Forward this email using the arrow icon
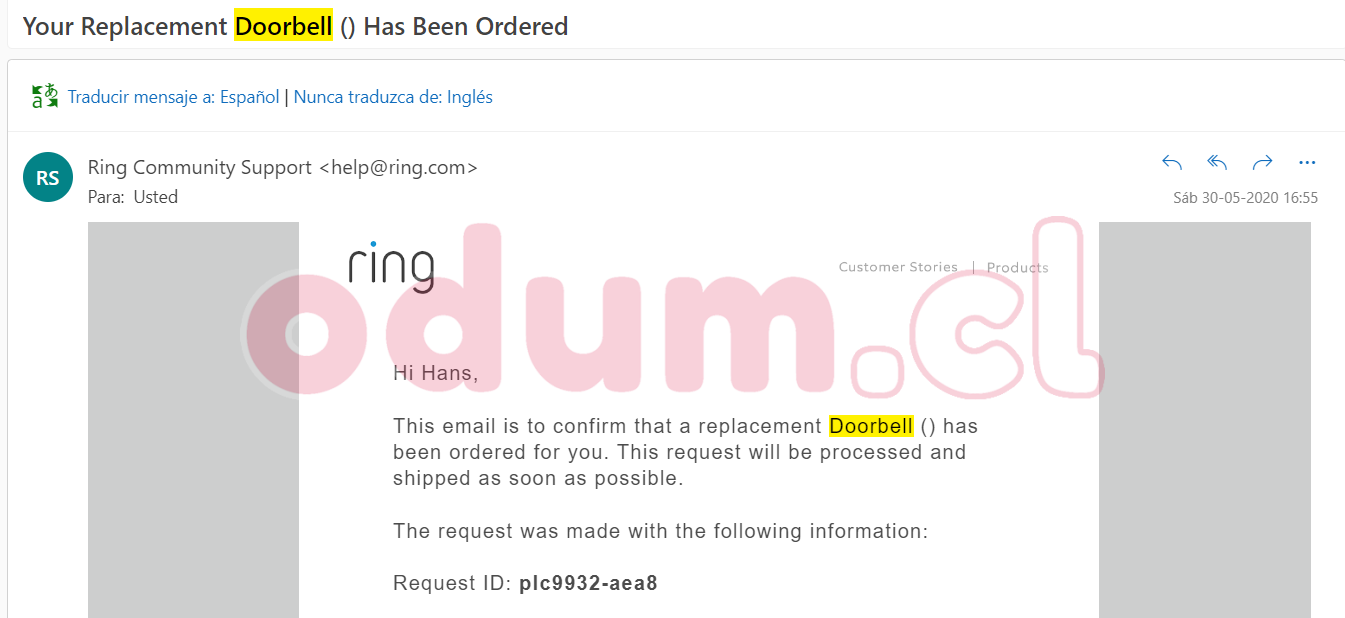Screen dimensions: 1345x618 1262,163
